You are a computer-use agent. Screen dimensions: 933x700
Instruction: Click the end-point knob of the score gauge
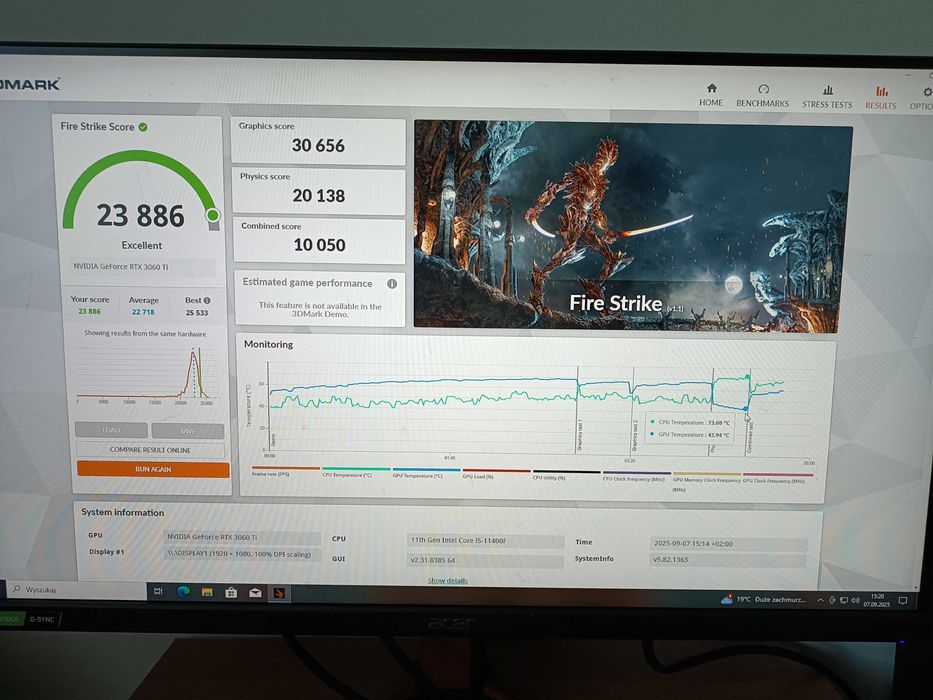[x=213, y=215]
